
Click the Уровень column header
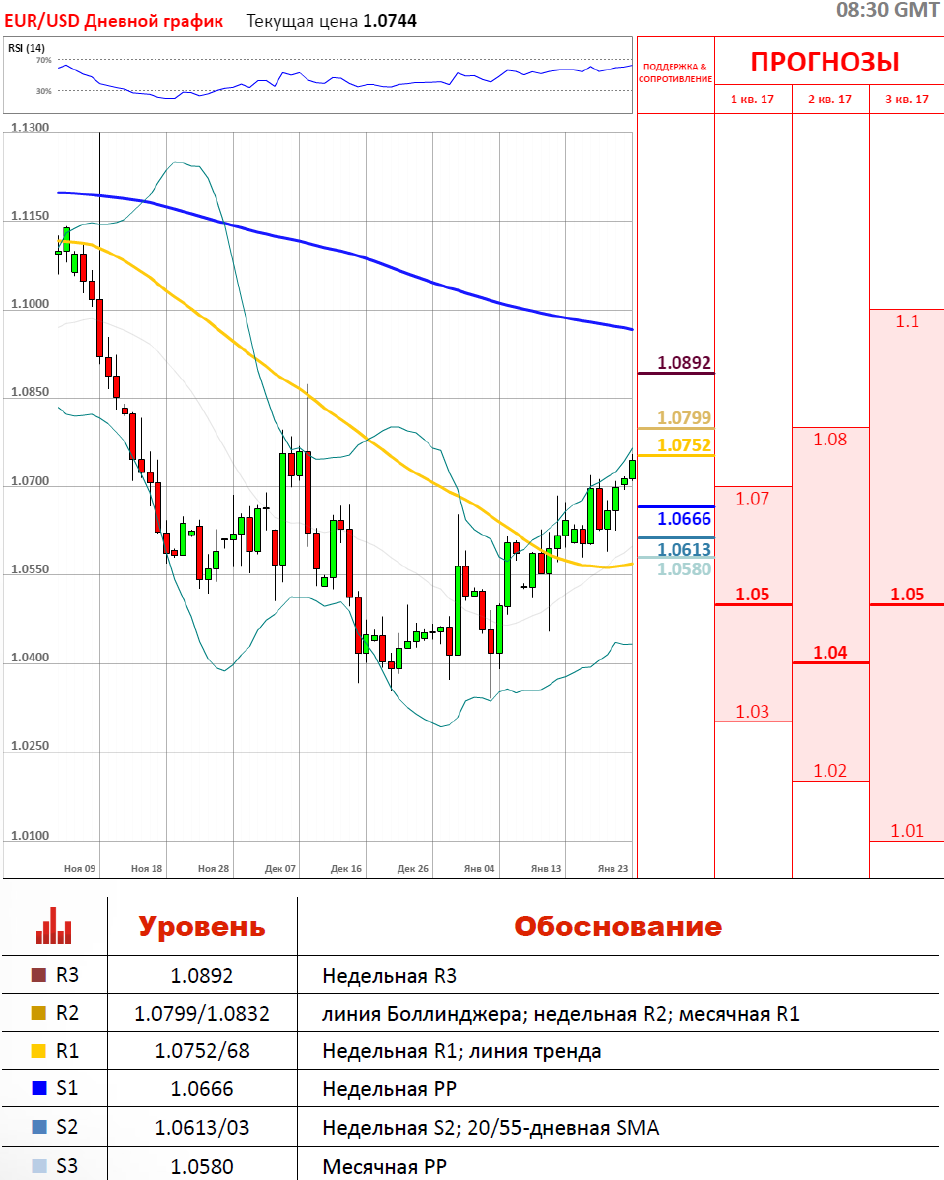tap(202, 926)
